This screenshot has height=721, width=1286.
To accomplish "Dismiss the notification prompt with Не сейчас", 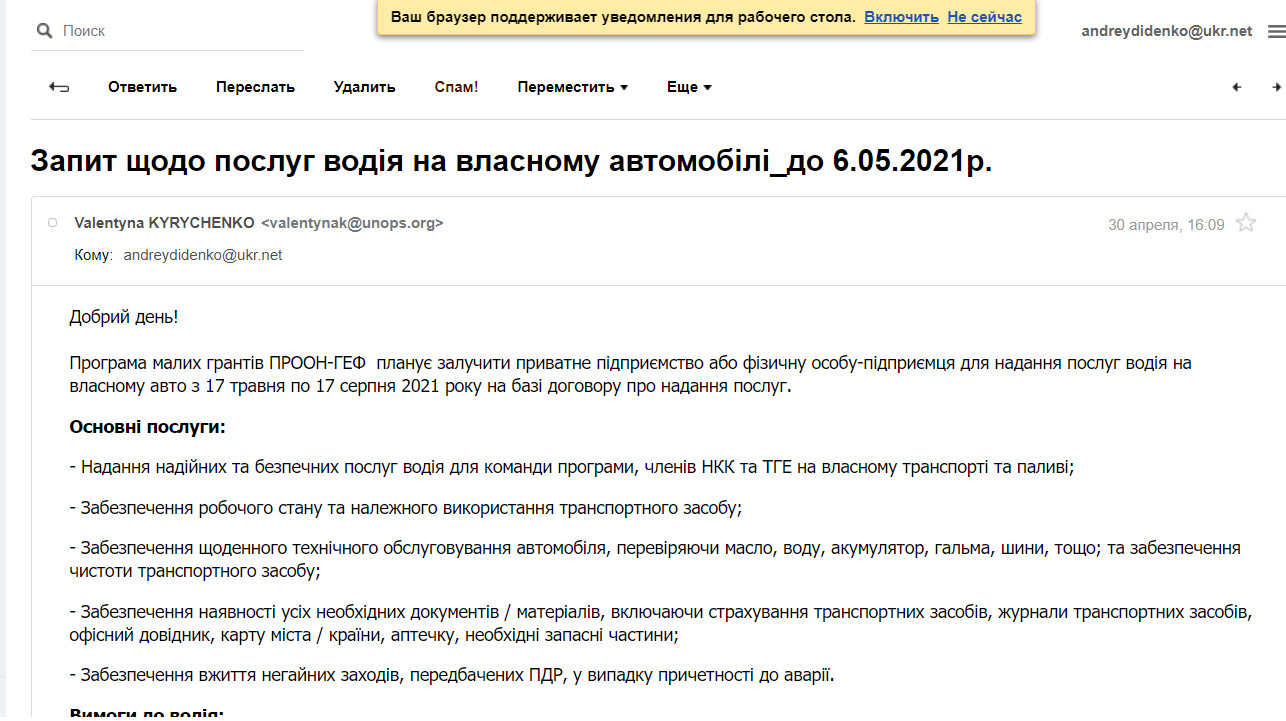I will point(984,17).
